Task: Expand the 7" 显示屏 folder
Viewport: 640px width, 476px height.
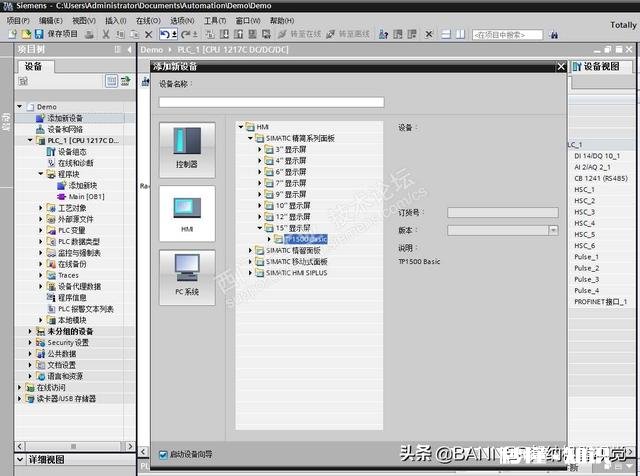Action: 259,182
